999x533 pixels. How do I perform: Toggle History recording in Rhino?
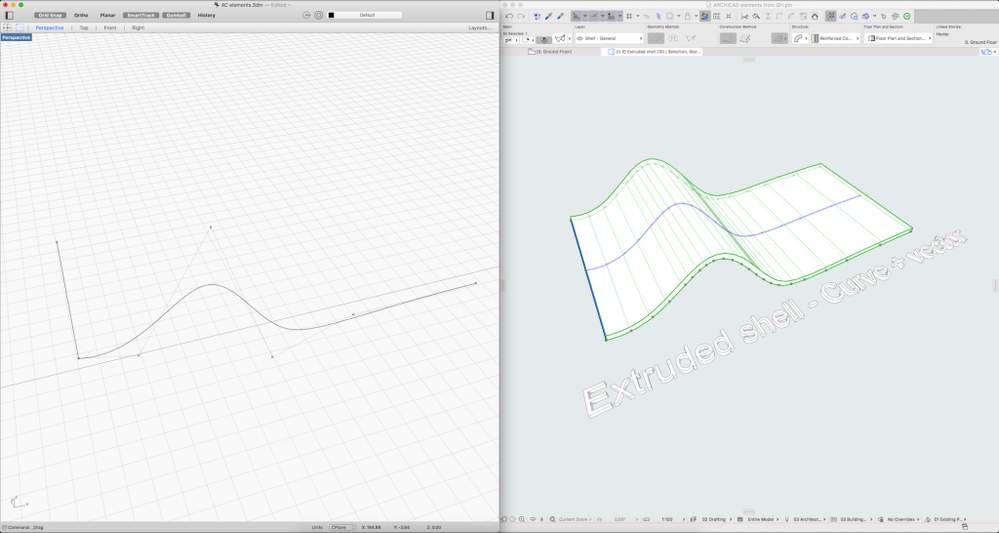(x=206, y=15)
